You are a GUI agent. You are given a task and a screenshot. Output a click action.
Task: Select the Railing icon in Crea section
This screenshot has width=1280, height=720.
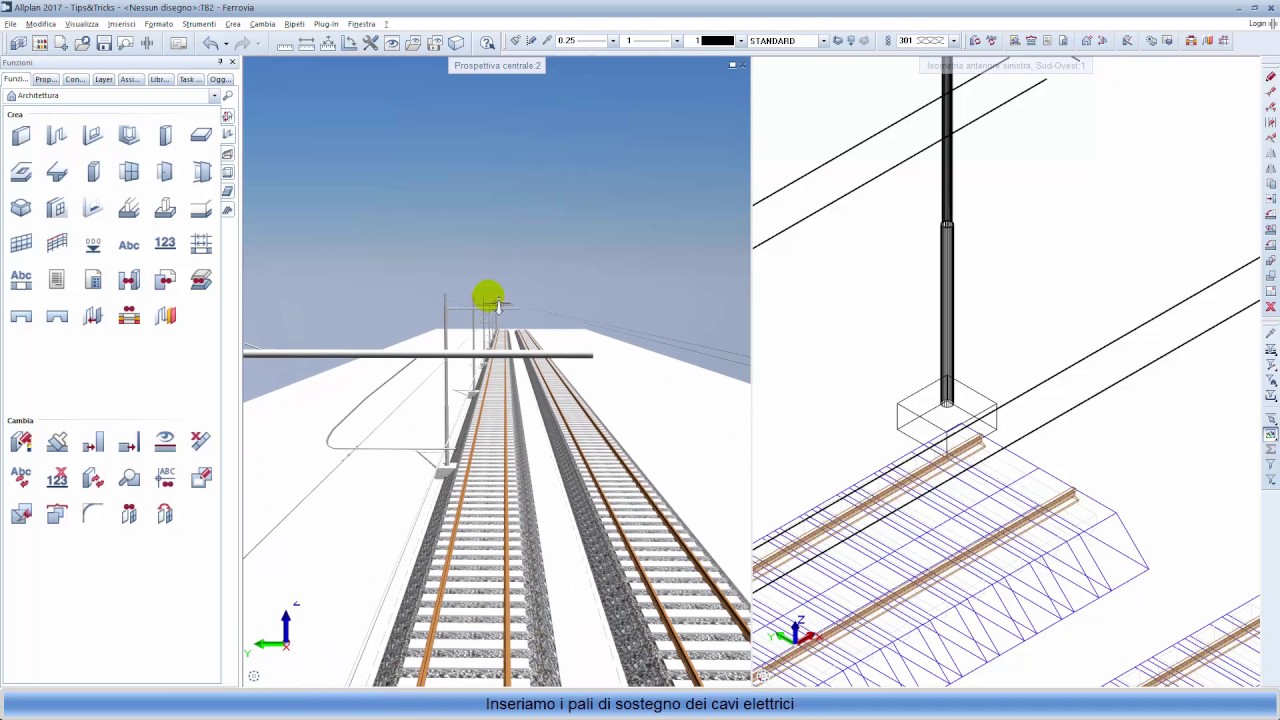click(x=57, y=244)
